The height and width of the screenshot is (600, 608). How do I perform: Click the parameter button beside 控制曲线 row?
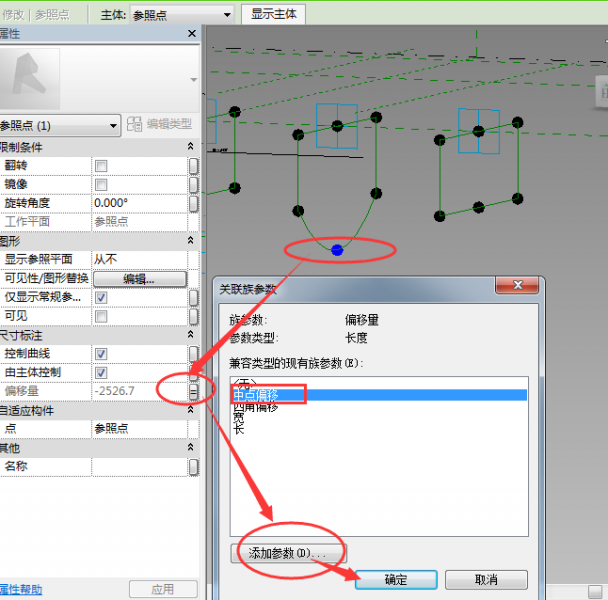194,354
